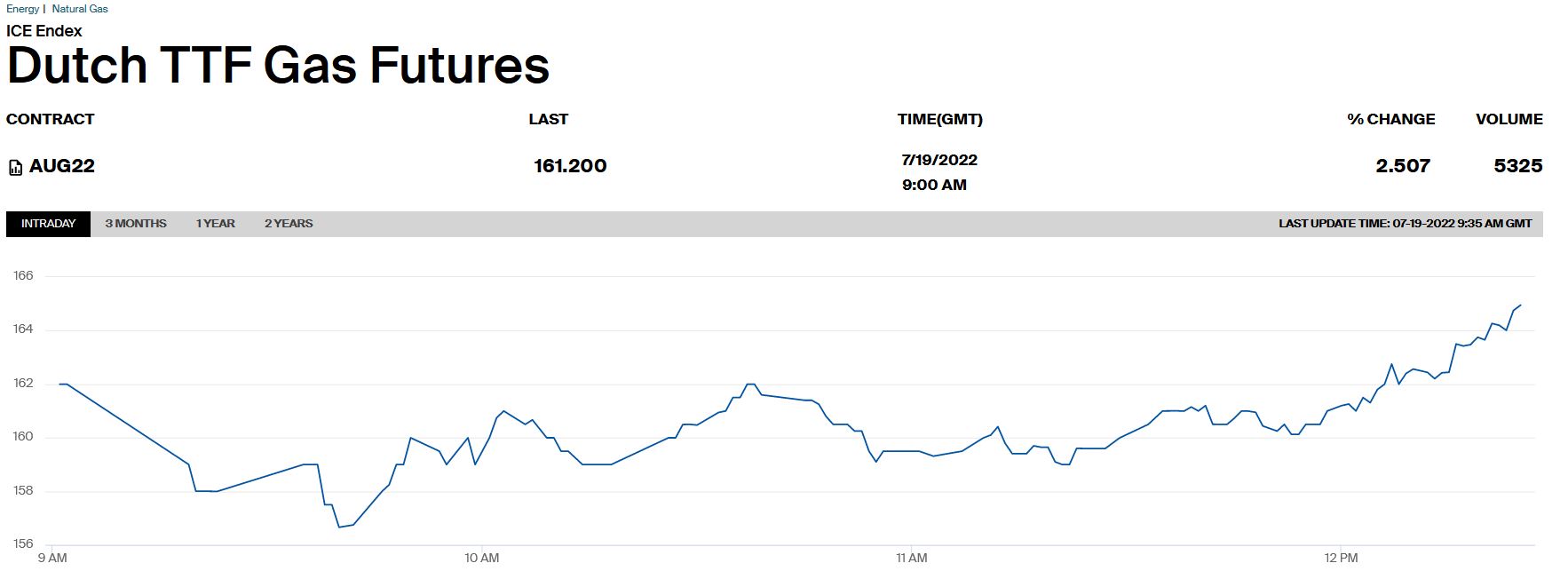Click the 166 y-axis price label

click(23, 276)
